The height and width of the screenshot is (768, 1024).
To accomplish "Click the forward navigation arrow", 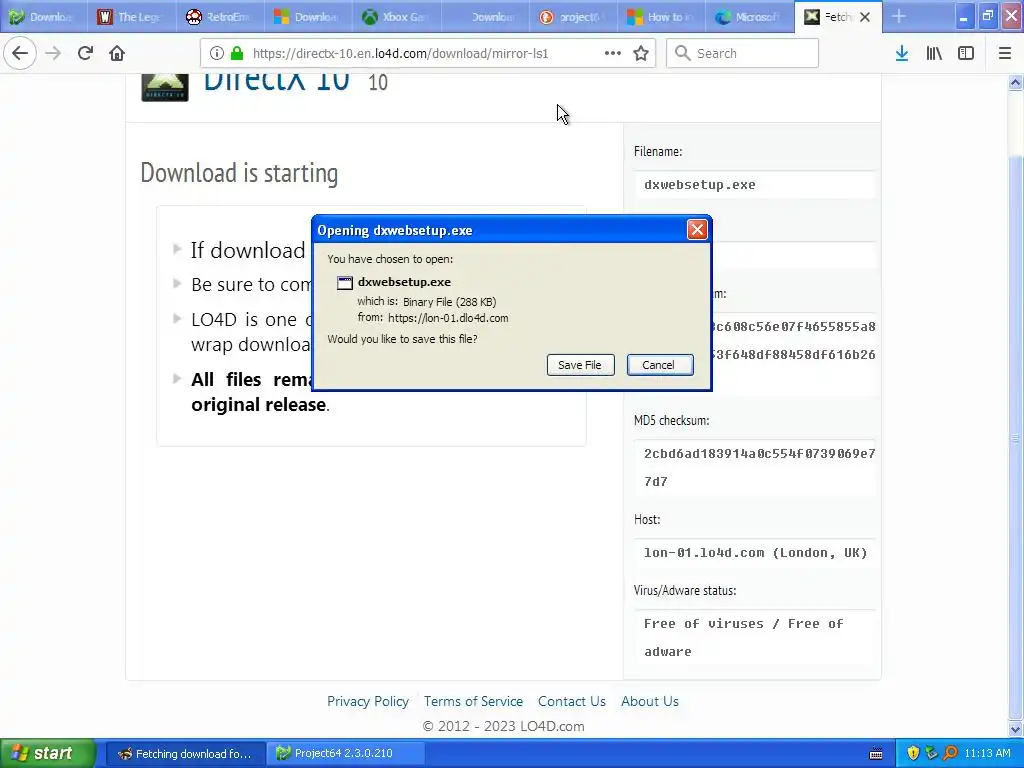I will [x=53, y=53].
